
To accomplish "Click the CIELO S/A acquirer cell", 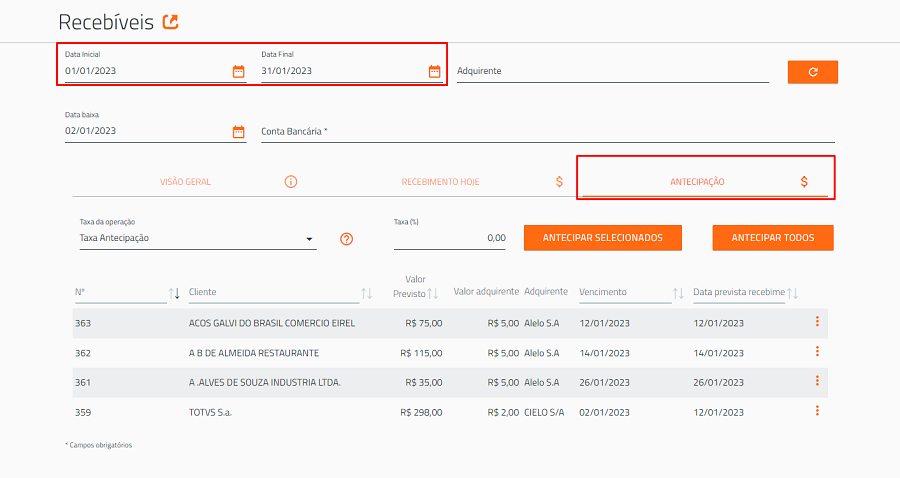I will (544, 413).
